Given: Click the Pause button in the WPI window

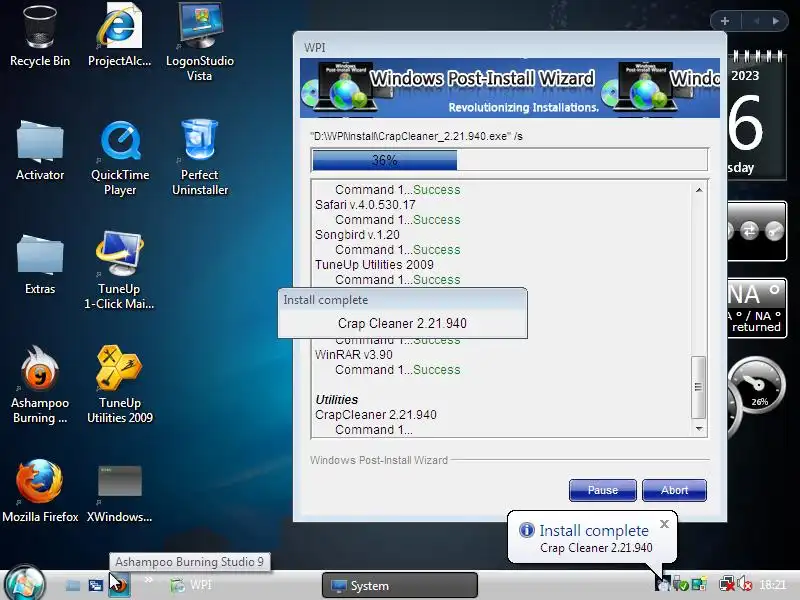Looking at the screenshot, I should pyautogui.click(x=603, y=490).
